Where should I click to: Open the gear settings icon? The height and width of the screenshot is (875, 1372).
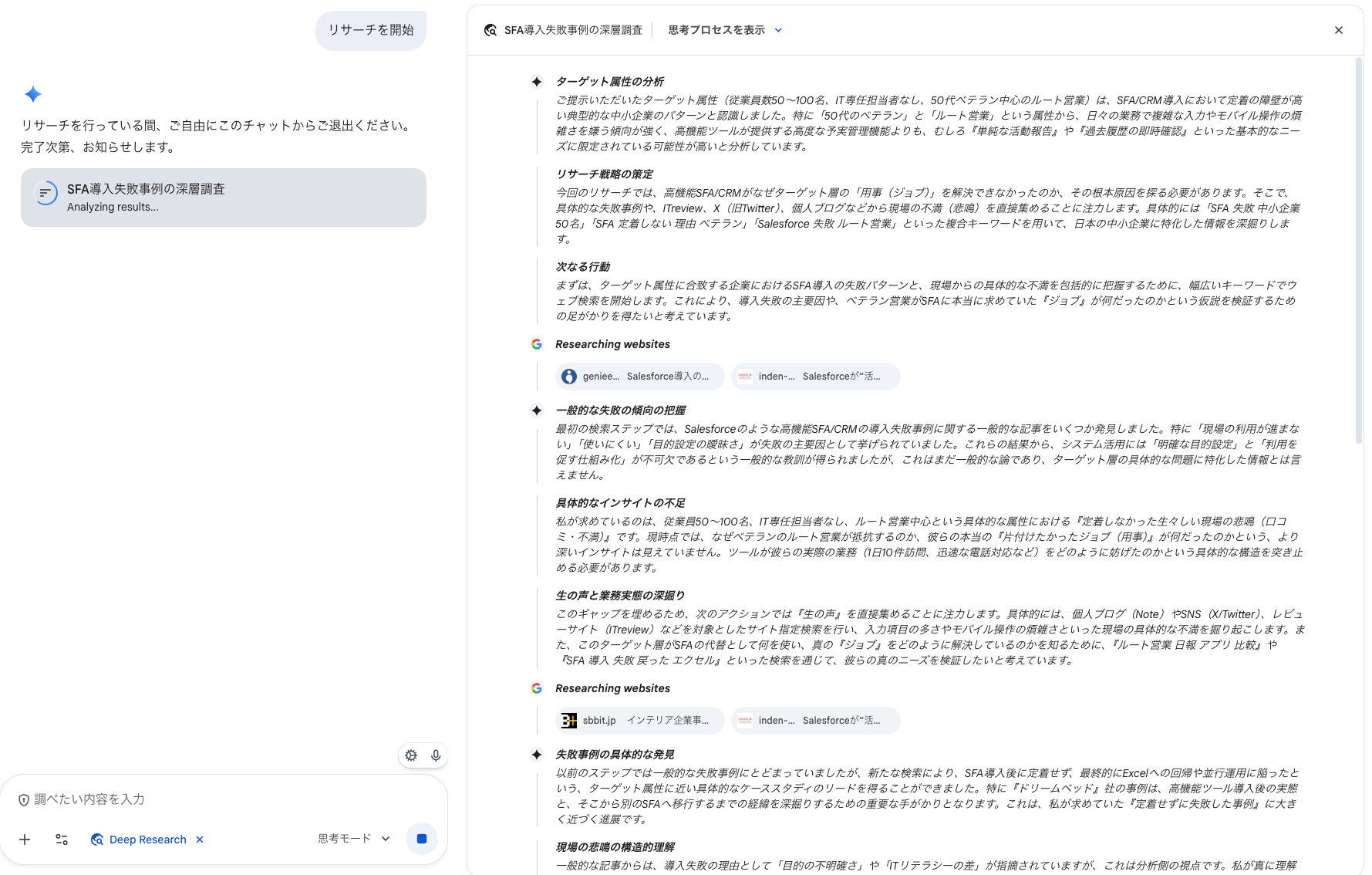click(411, 755)
